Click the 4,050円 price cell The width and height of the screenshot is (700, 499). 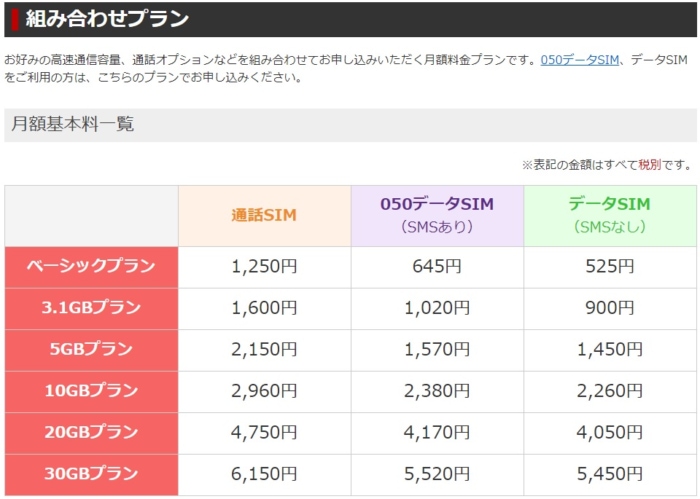tap(610, 433)
